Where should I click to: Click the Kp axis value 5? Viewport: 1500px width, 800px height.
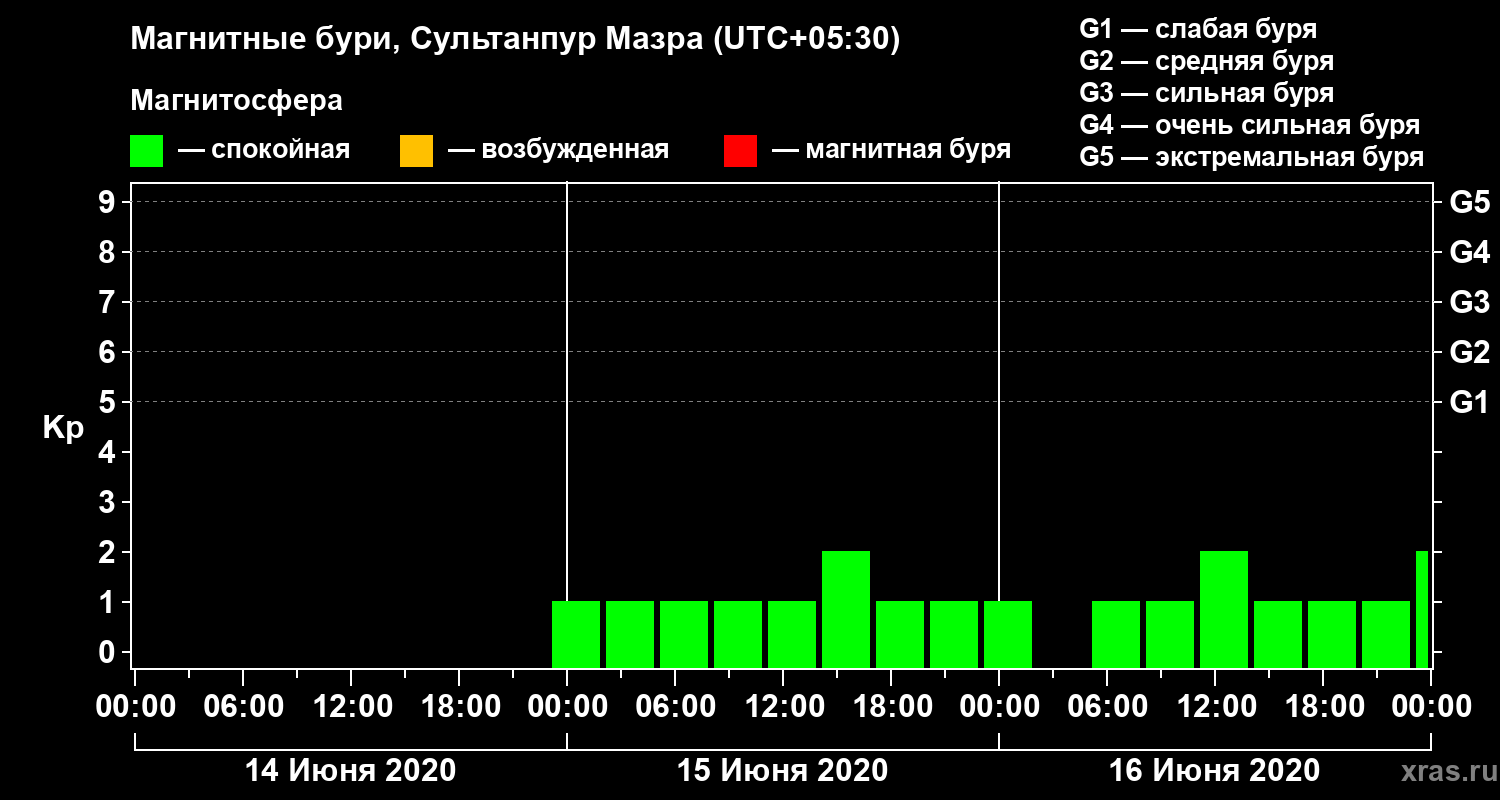pos(108,403)
